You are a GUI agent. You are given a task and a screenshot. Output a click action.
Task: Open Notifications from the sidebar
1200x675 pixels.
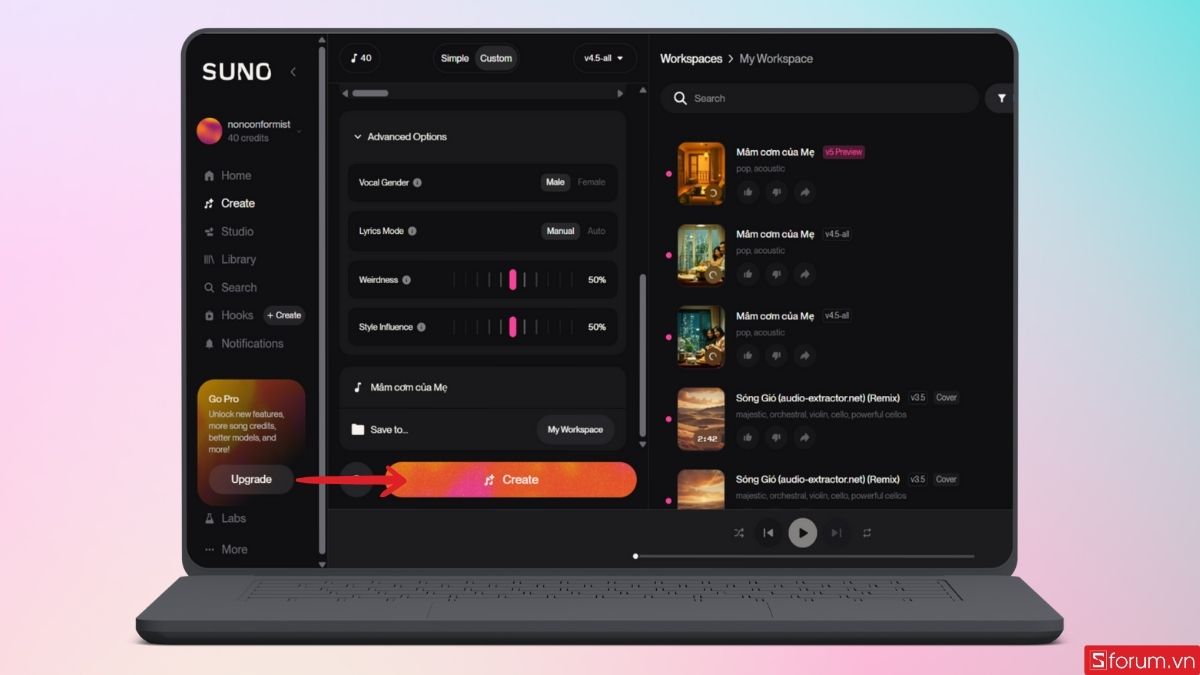(243, 343)
